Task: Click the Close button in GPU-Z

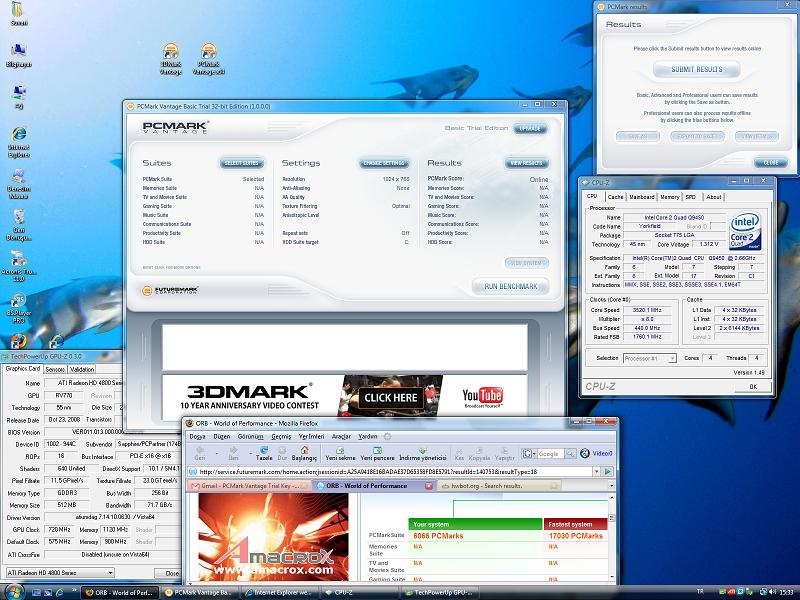Action: 168,573
